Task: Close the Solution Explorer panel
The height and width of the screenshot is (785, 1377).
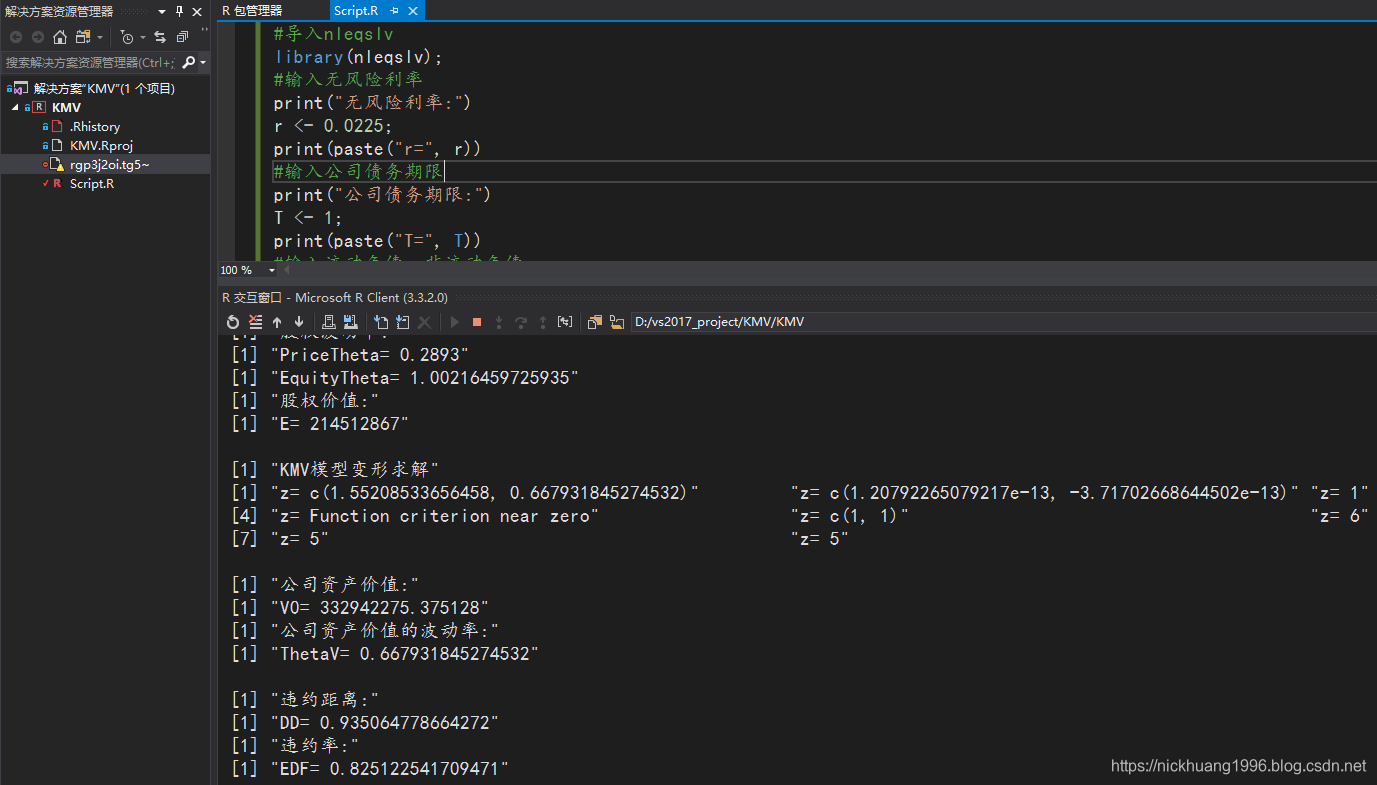Action: [197, 12]
